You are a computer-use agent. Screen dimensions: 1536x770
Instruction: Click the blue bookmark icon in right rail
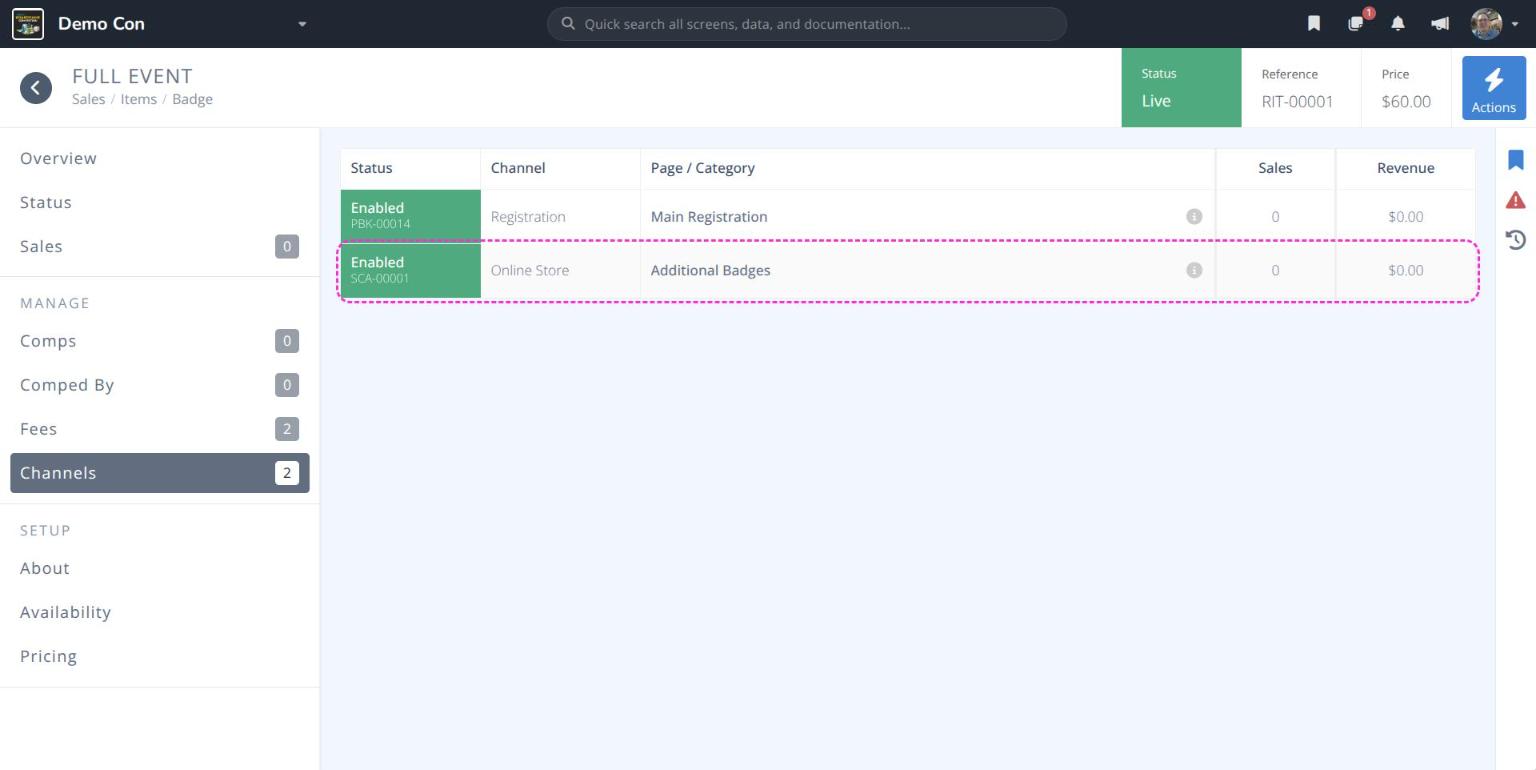pyautogui.click(x=1516, y=160)
